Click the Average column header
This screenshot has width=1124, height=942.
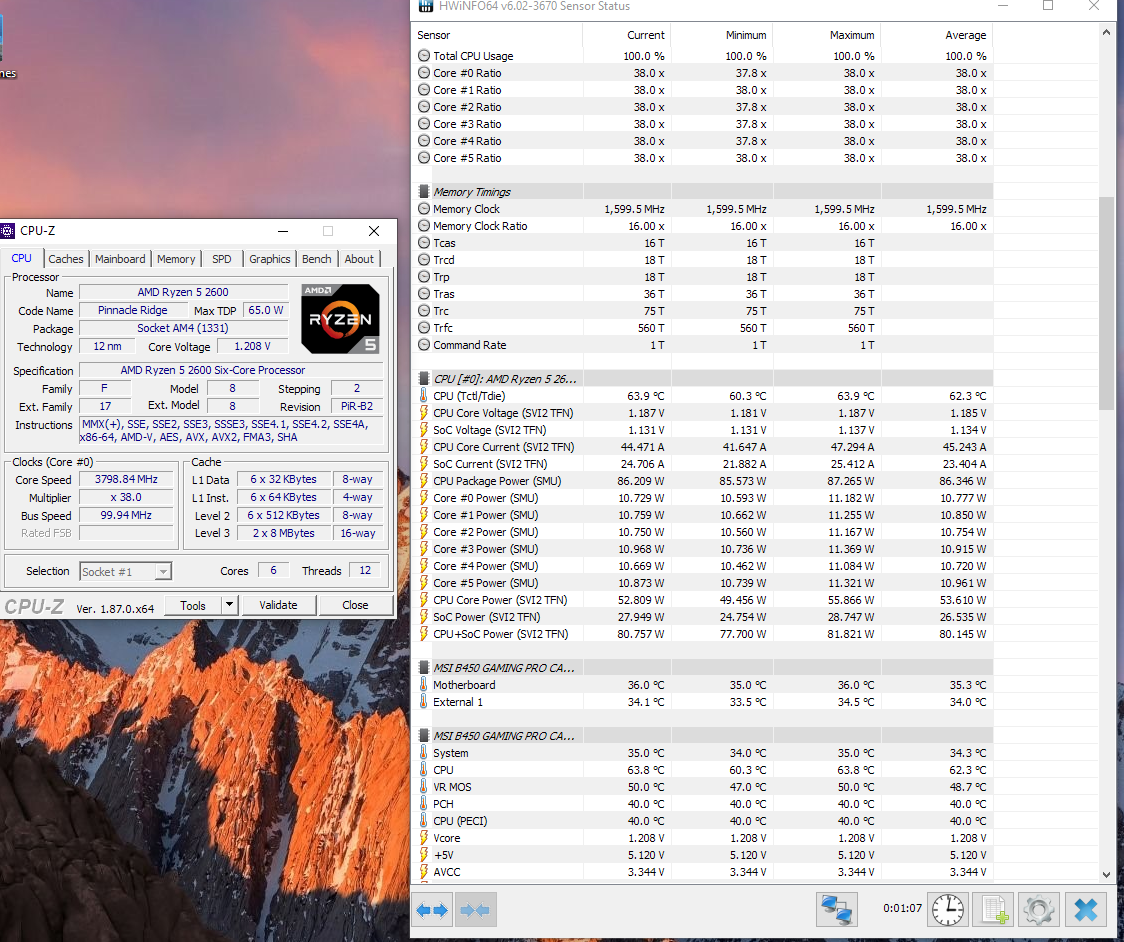[x=937, y=35]
